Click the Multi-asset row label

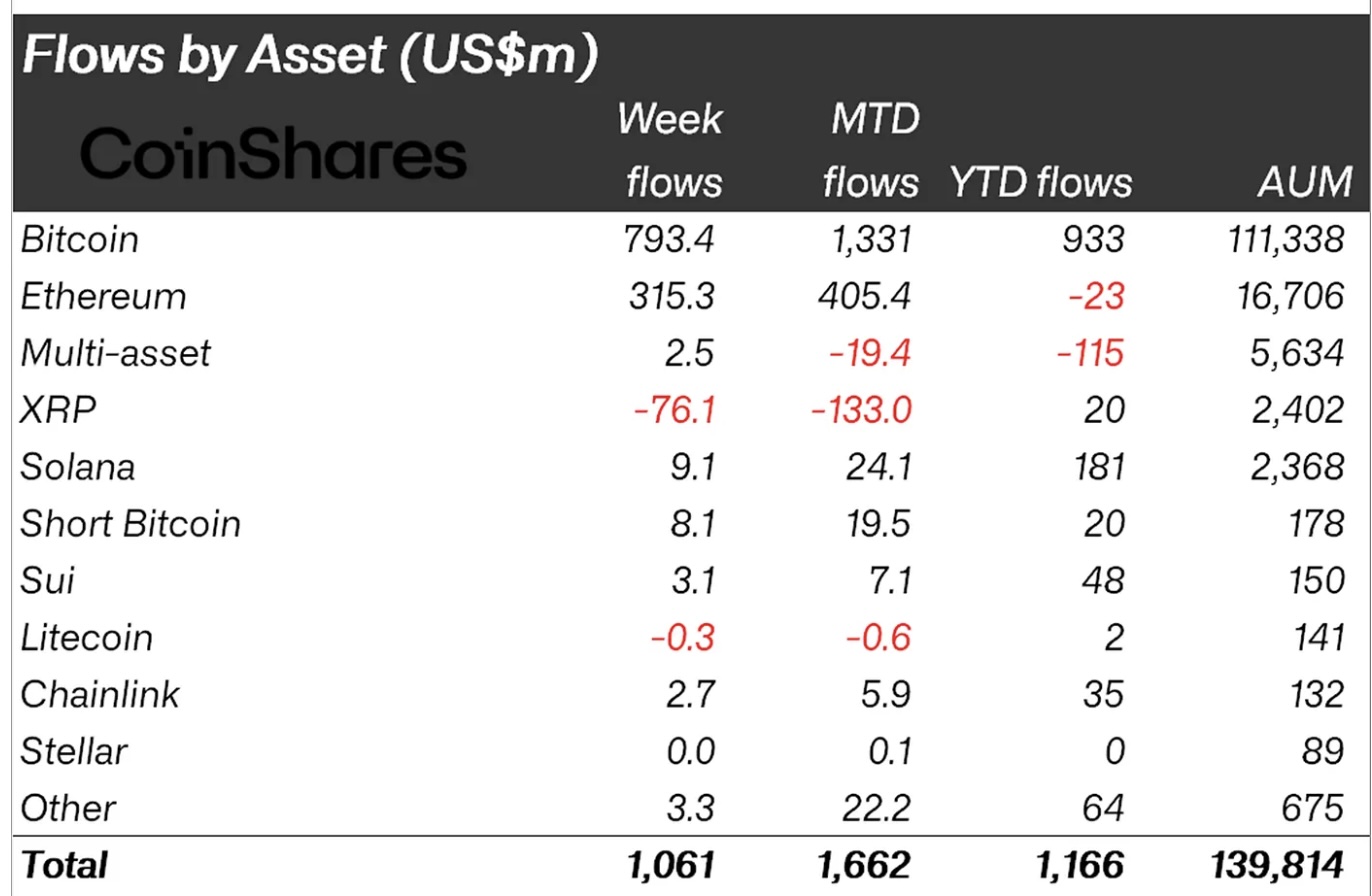[116, 353]
